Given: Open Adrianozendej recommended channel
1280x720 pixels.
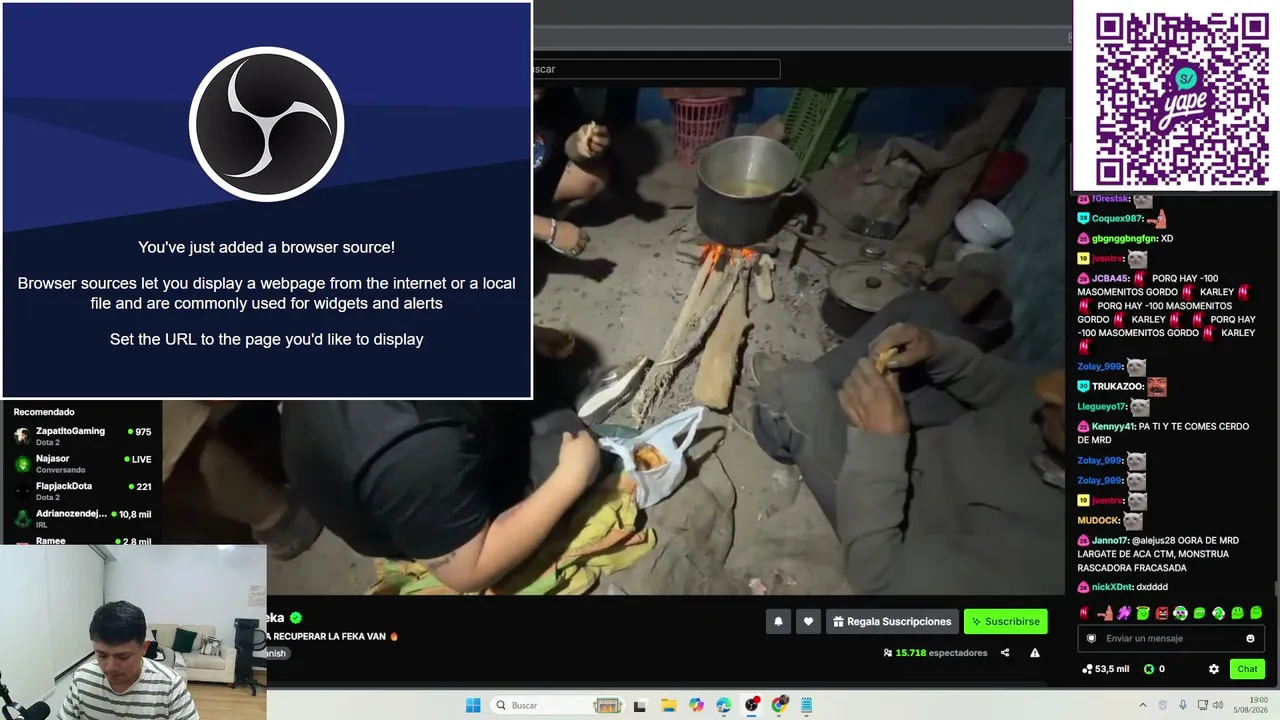Looking at the screenshot, I should coord(82,518).
